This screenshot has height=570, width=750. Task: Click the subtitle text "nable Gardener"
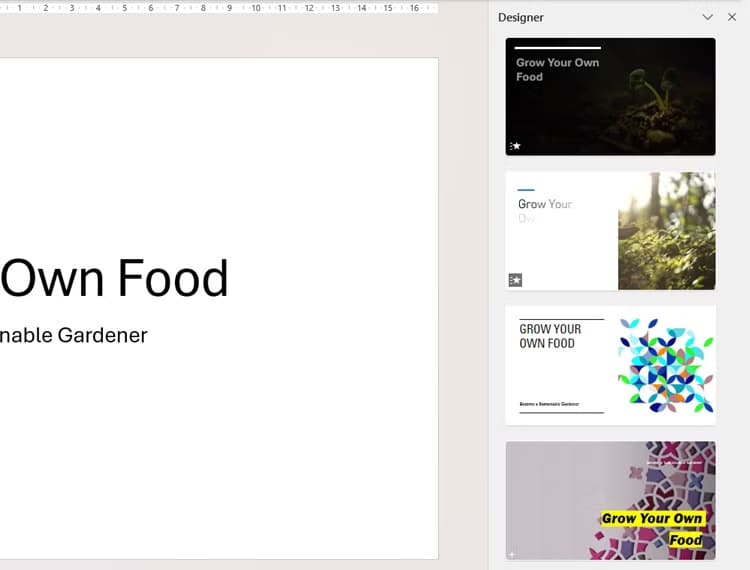(74, 335)
